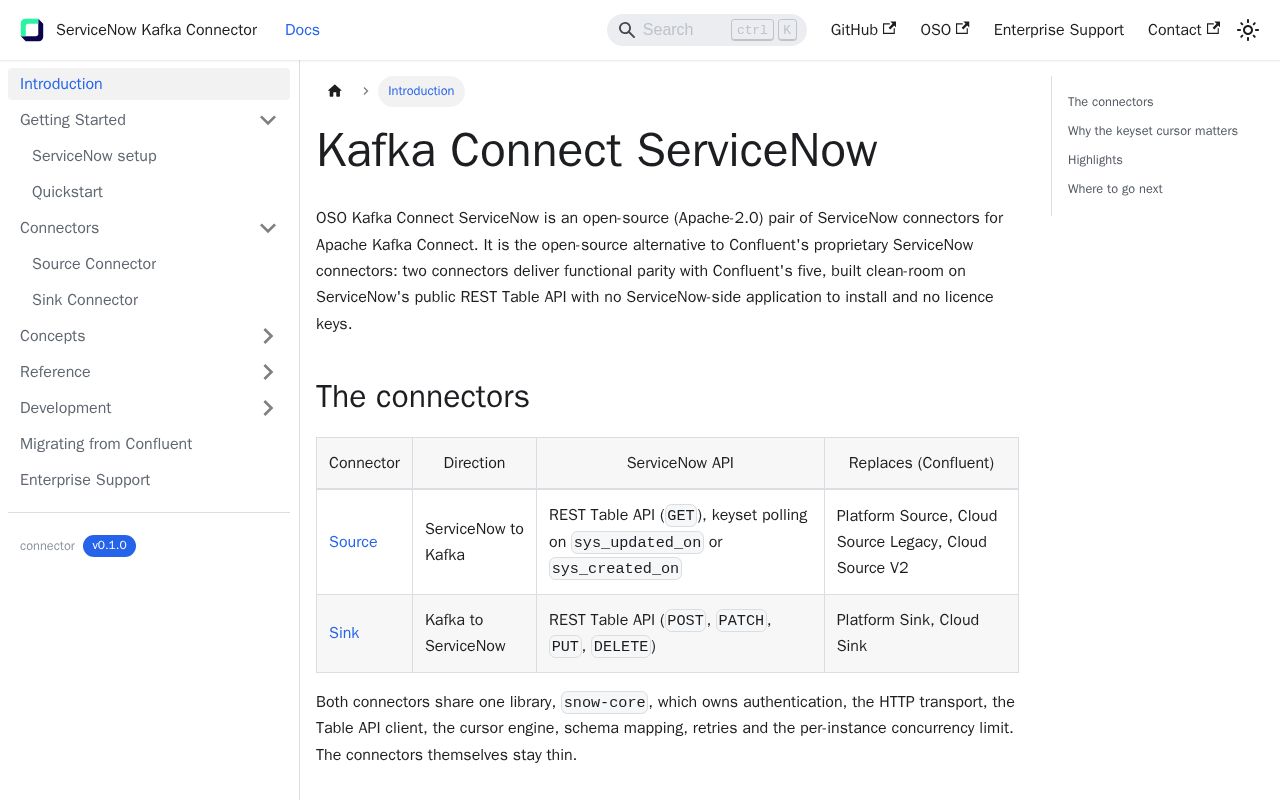The image size is (1280, 800).
Task: Open Enterprise Support in the sidebar
Action: pos(149,480)
